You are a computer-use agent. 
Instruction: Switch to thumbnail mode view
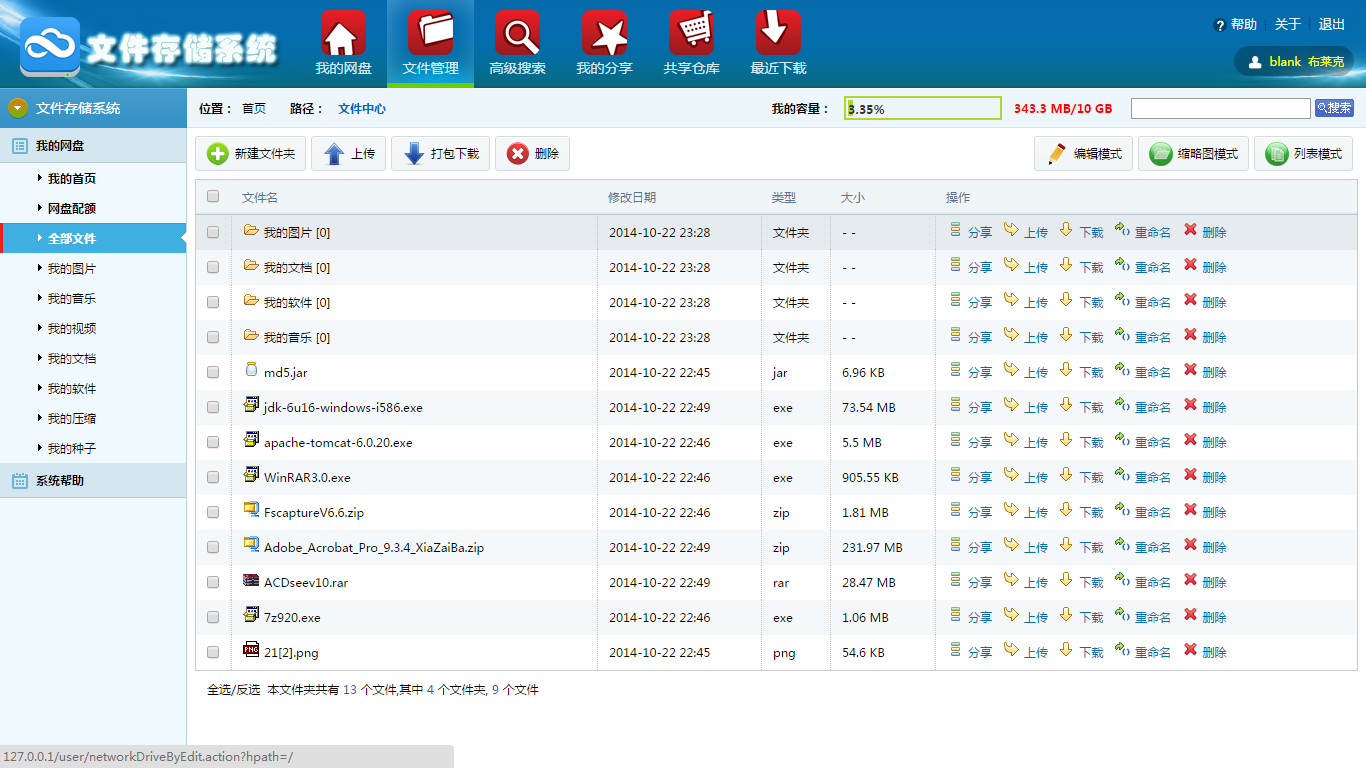(1193, 154)
